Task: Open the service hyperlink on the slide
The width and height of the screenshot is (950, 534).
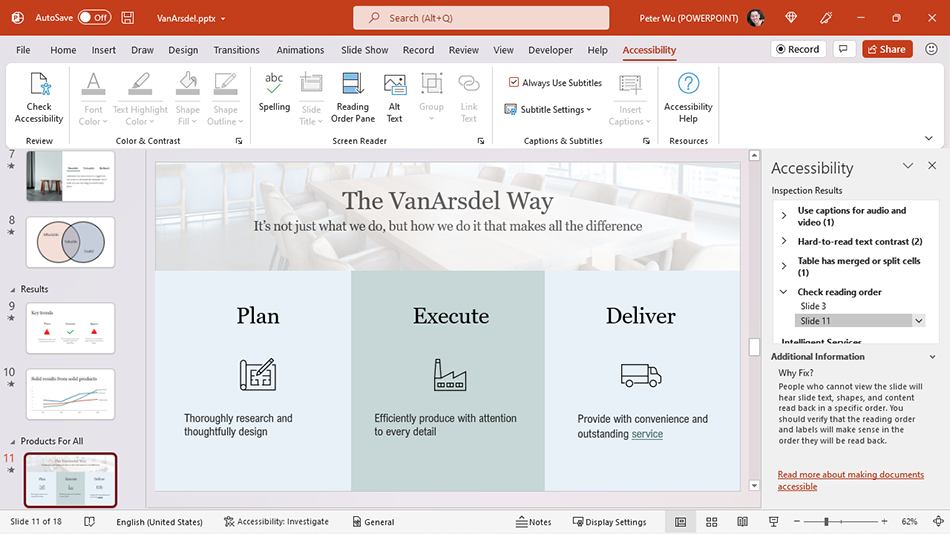Action: (647, 434)
